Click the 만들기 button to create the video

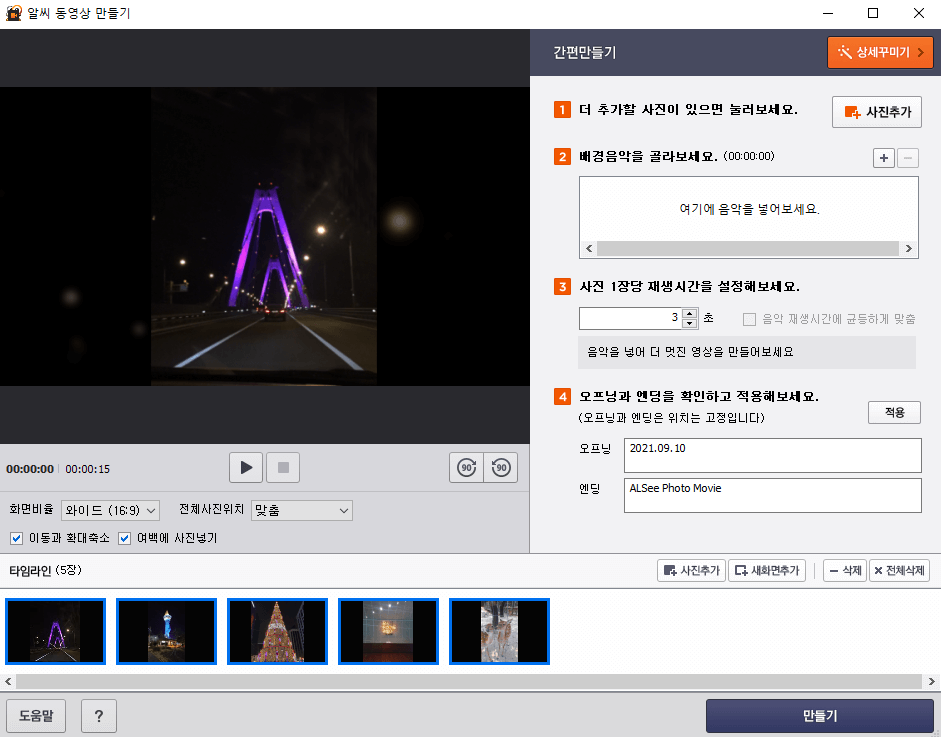(821, 716)
